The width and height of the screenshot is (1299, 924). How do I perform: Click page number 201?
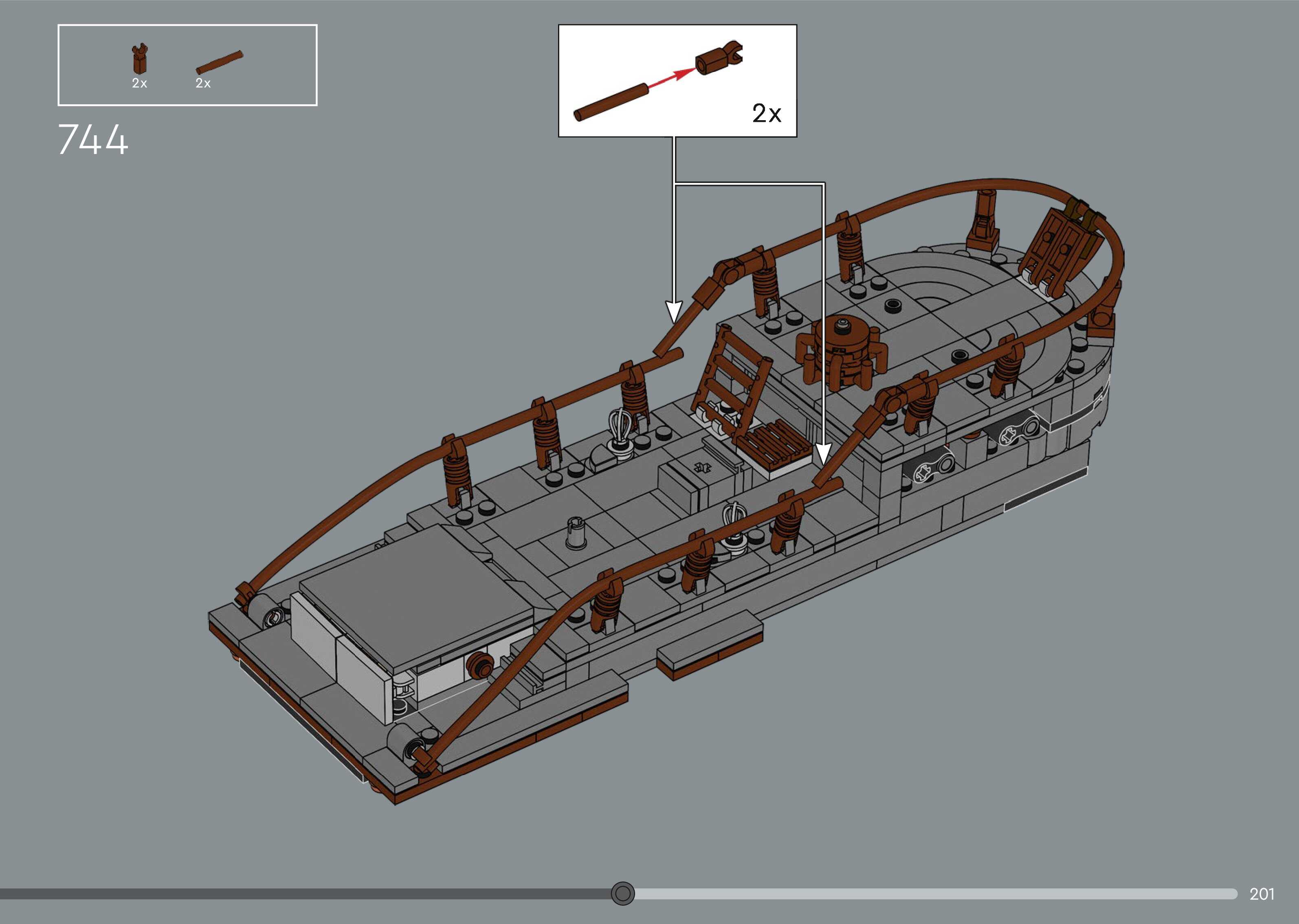click(x=1262, y=894)
